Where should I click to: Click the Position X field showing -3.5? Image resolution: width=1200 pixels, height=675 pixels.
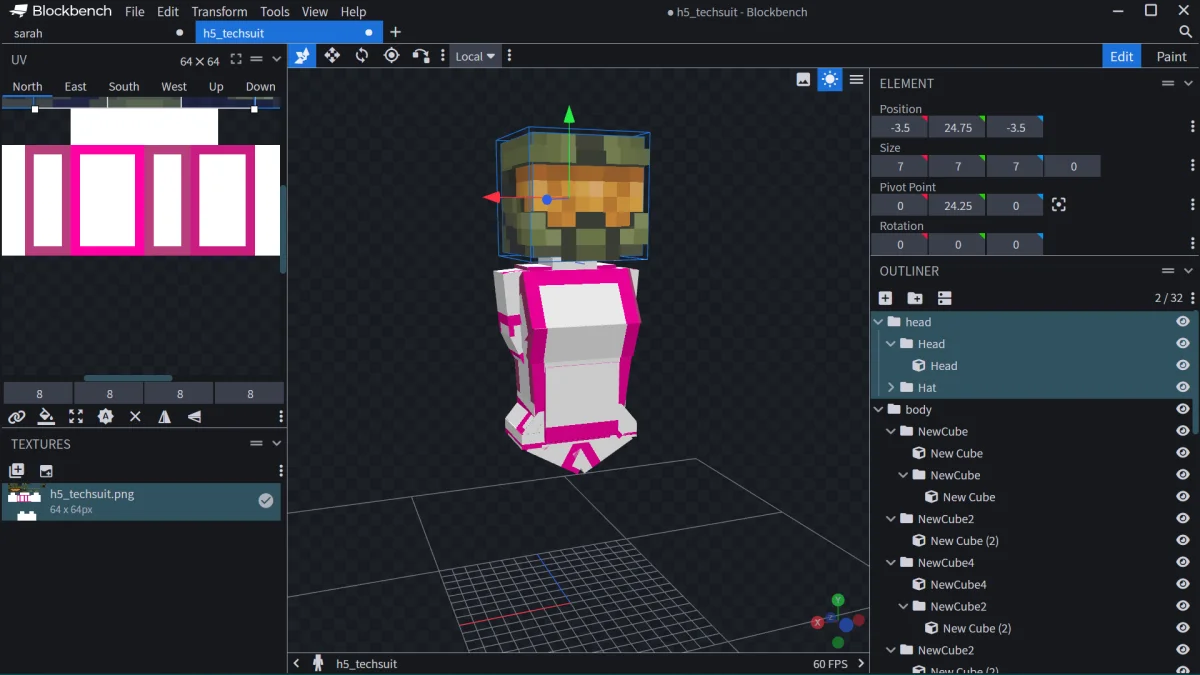(899, 127)
